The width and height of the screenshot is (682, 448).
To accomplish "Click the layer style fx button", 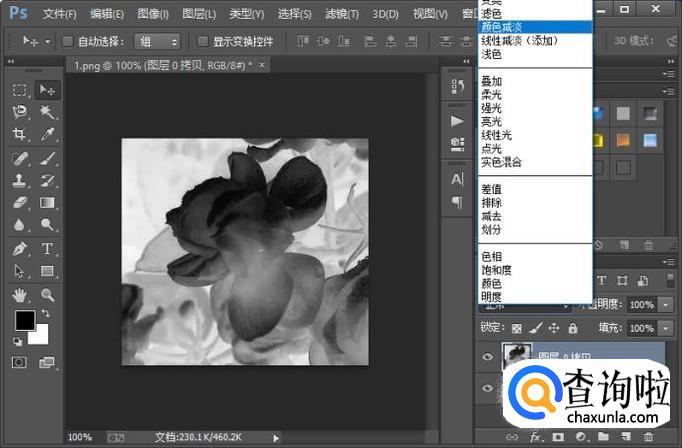I will coord(535,437).
